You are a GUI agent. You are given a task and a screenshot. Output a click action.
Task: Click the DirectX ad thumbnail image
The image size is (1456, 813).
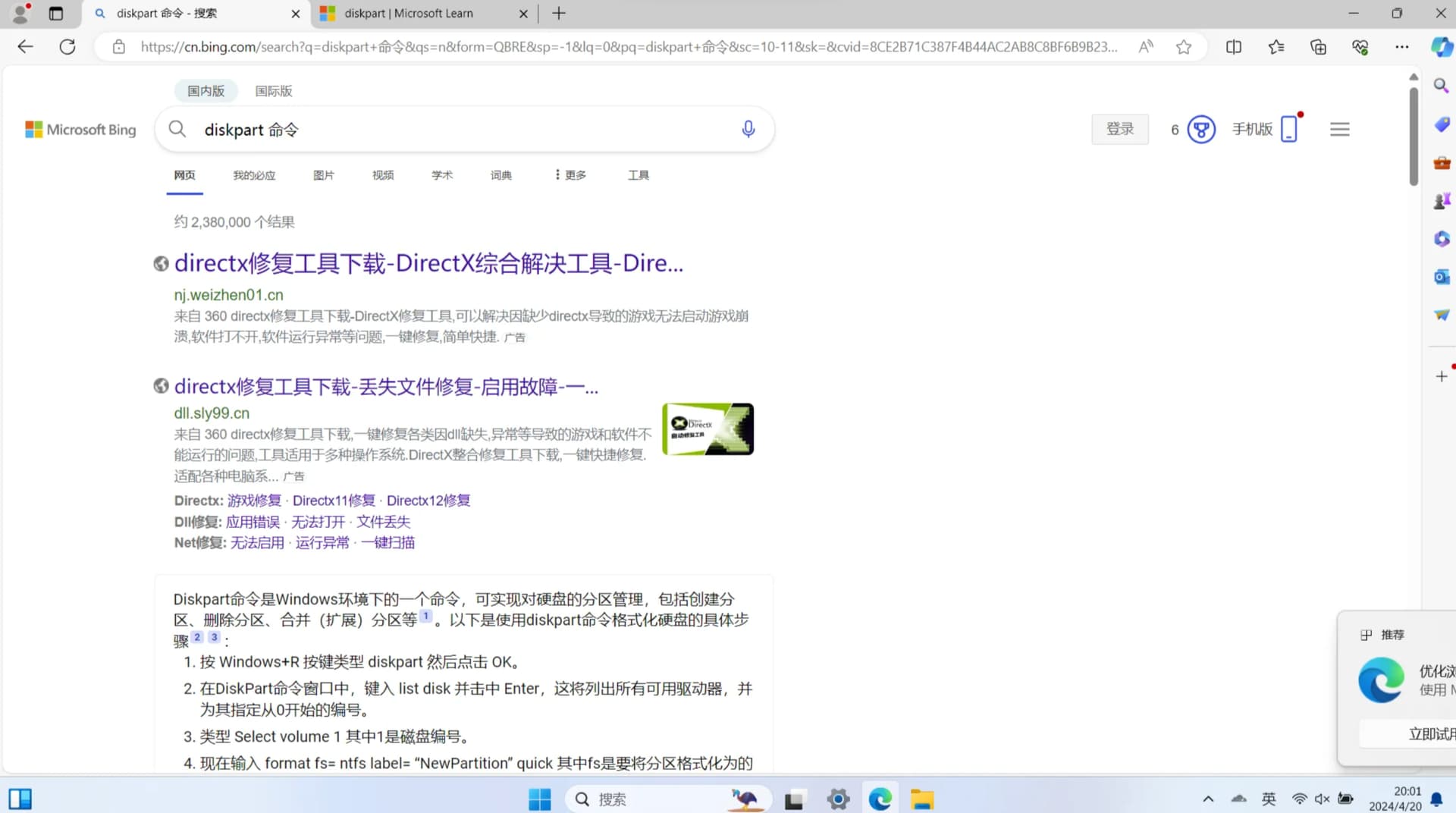pyautogui.click(x=708, y=429)
